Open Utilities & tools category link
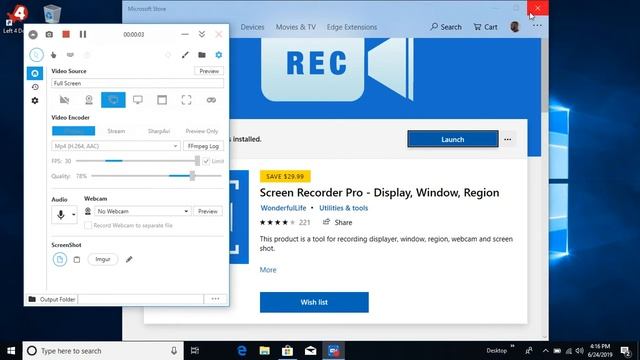Viewport: 640px width, 360px height. point(343,208)
